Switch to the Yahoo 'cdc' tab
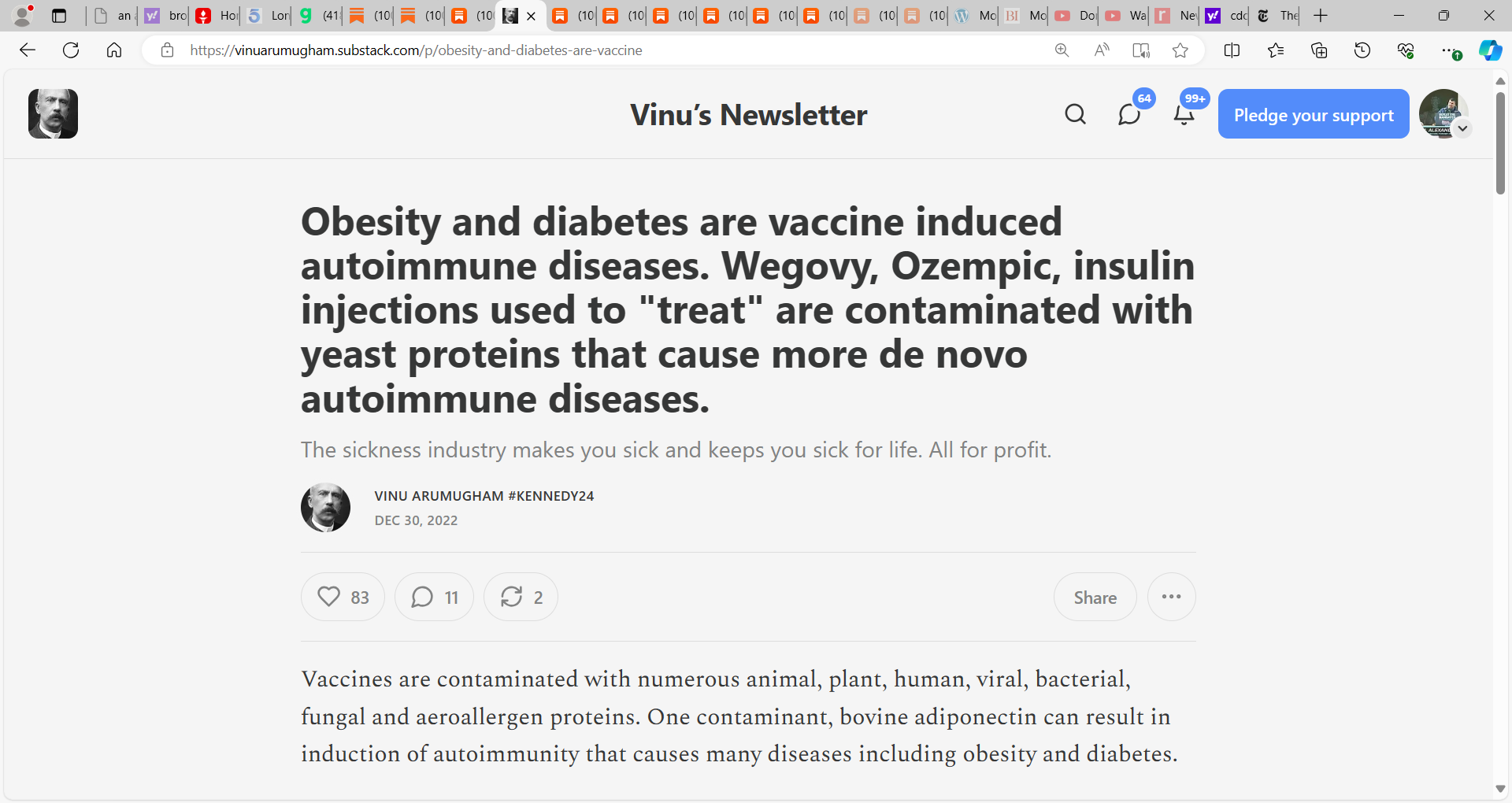Viewport: 1512px width, 803px height. tap(1226, 15)
